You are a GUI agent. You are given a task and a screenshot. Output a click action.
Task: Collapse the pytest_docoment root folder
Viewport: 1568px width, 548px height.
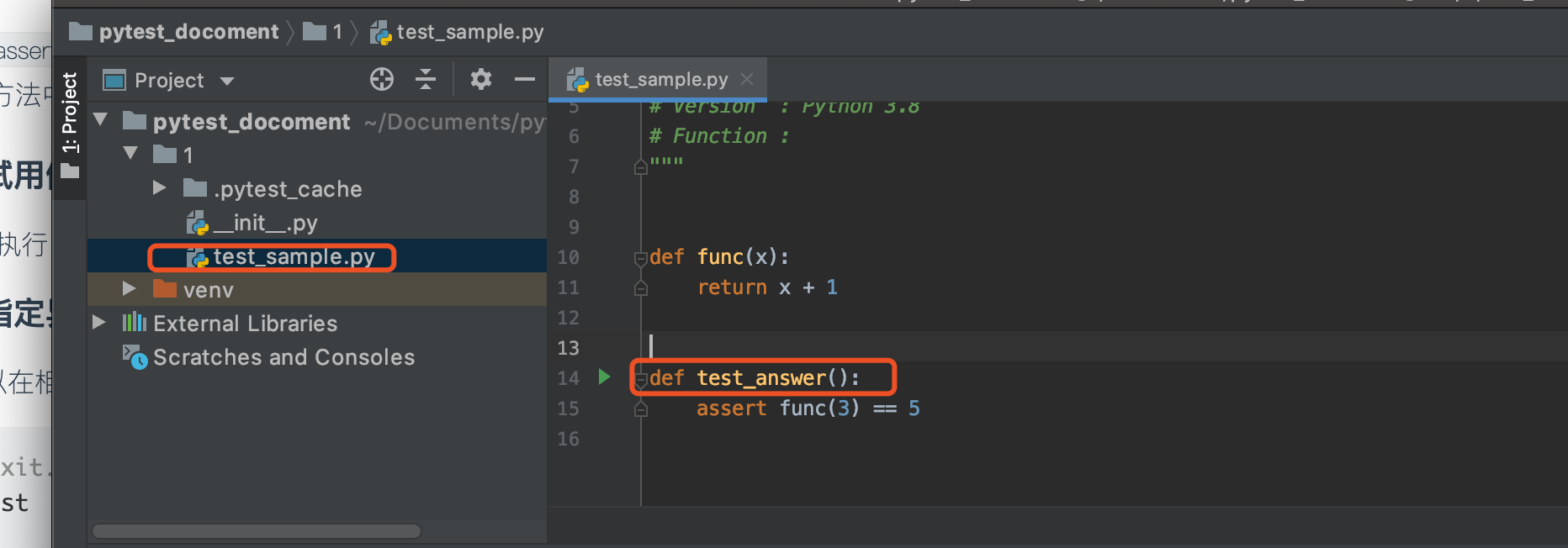coord(101,120)
